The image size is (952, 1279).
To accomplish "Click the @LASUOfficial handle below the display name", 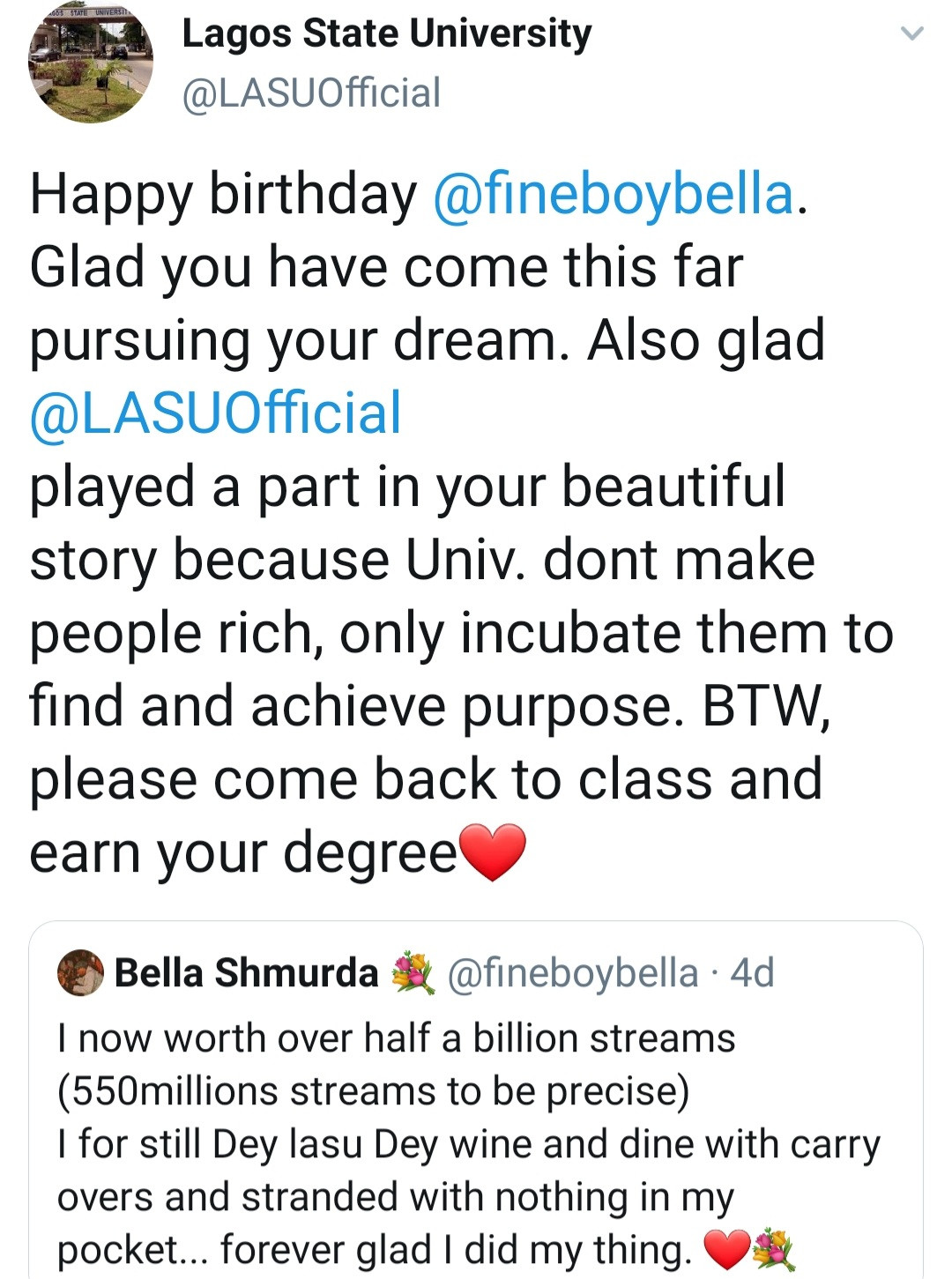I will [x=311, y=93].
